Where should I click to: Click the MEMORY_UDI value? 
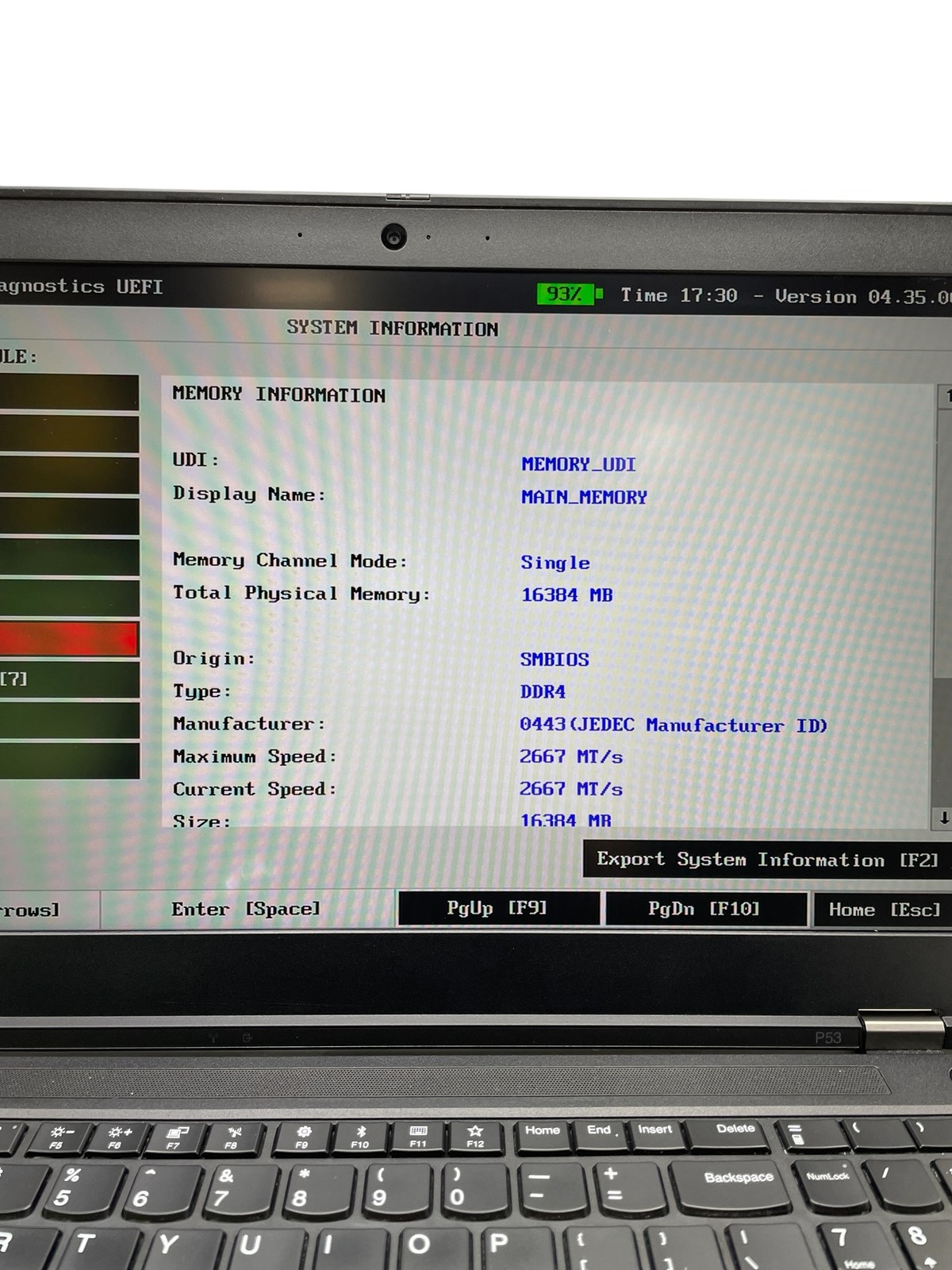(x=578, y=464)
